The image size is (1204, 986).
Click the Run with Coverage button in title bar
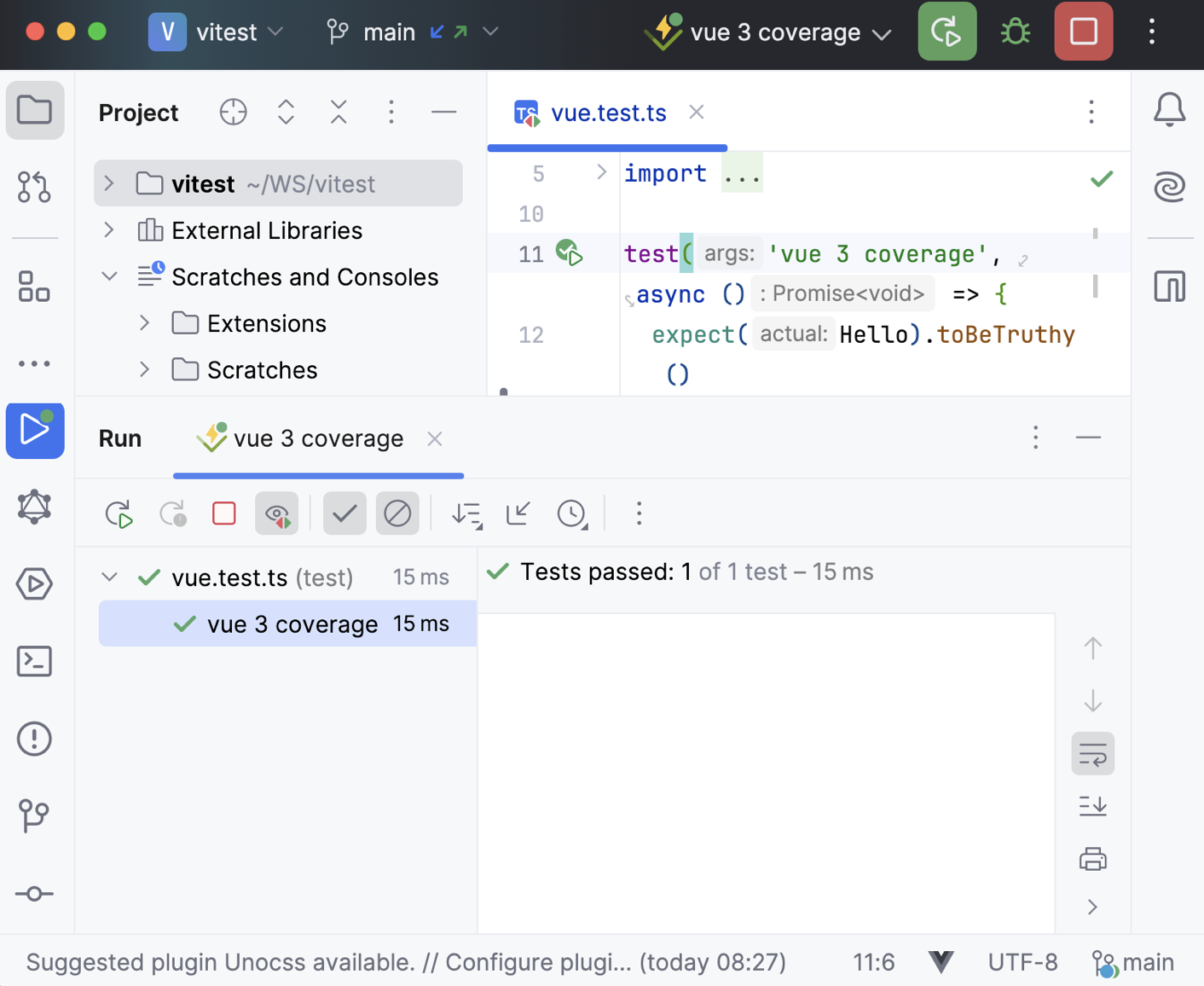pos(946,32)
